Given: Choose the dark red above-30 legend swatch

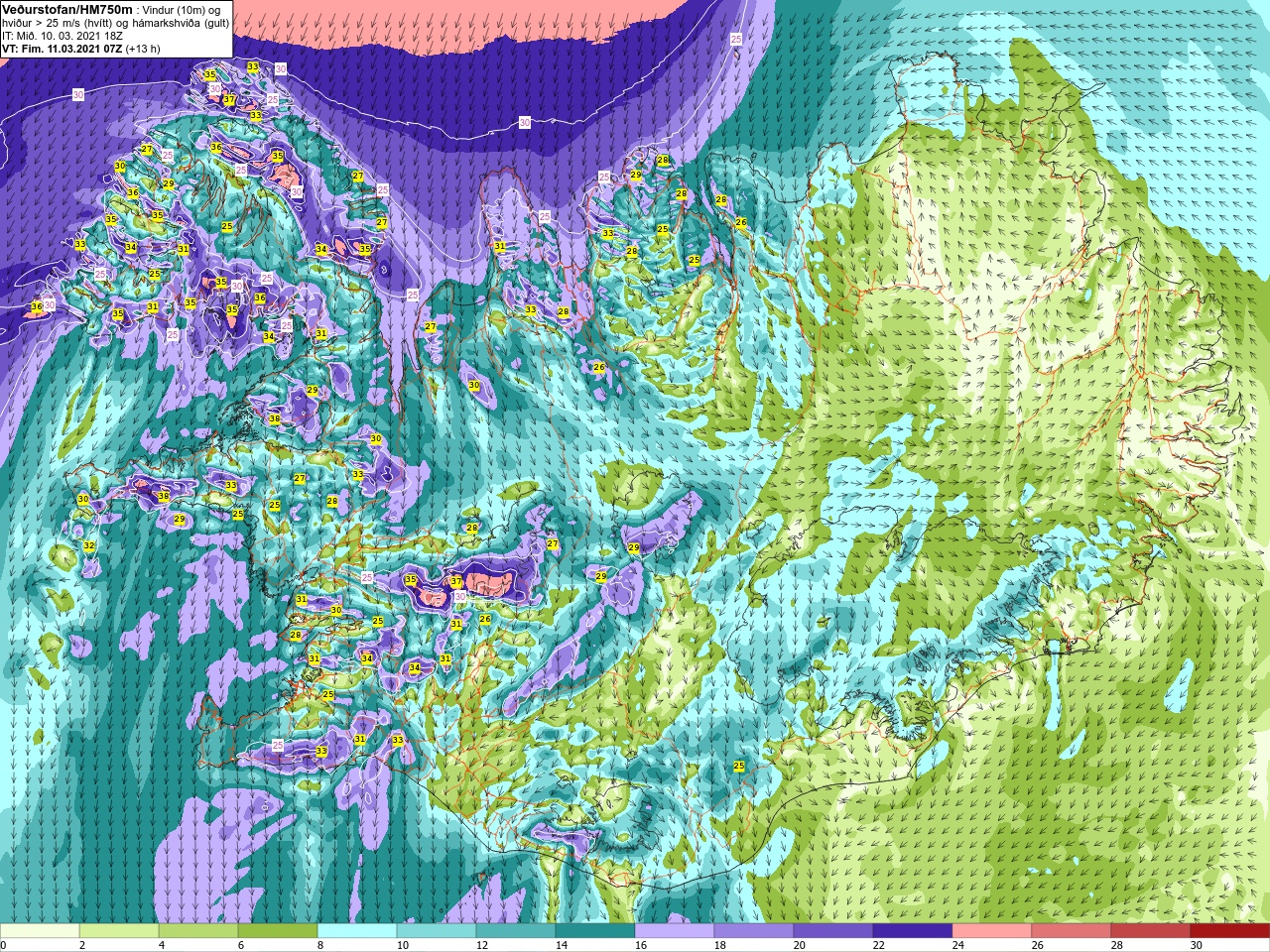Looking at the screenshot, I should [1230, 931].
